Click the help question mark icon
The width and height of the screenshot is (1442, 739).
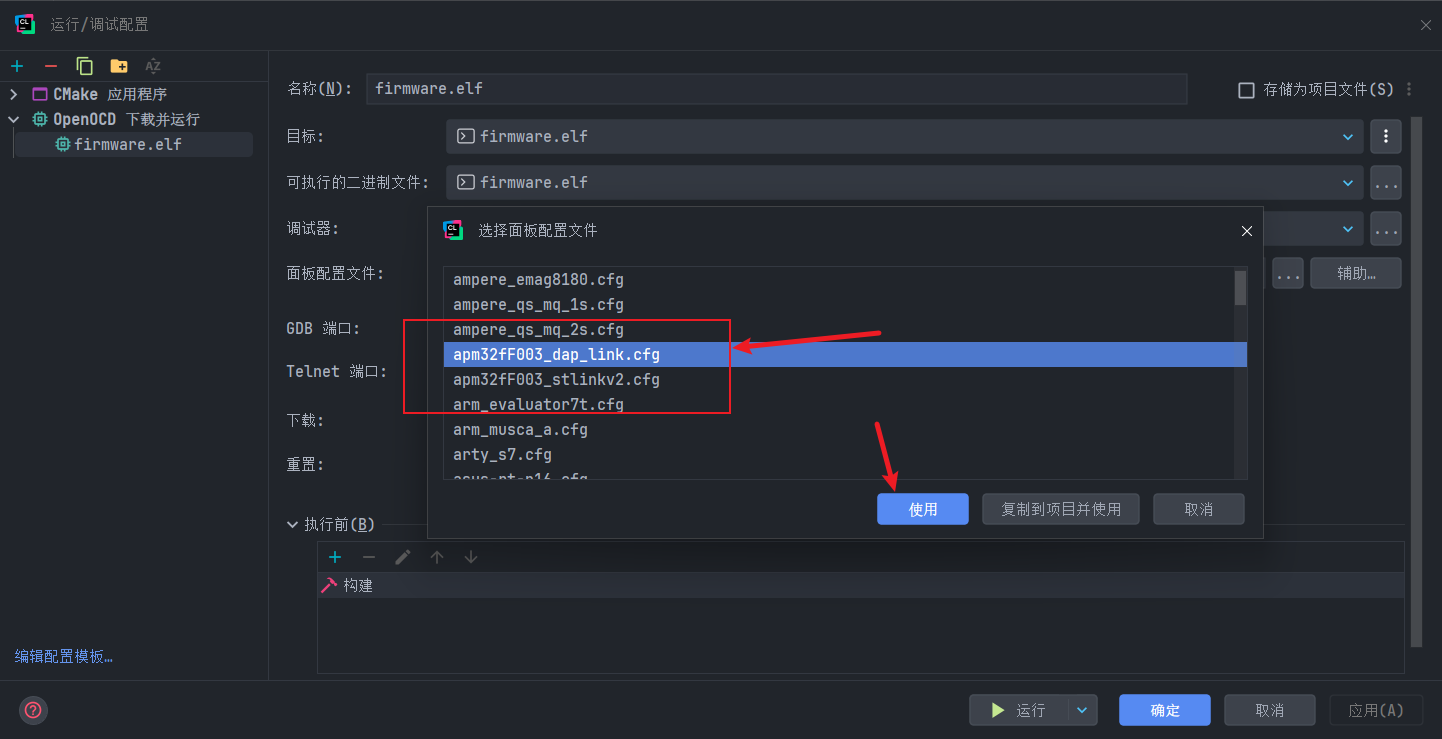click(33, 710)
